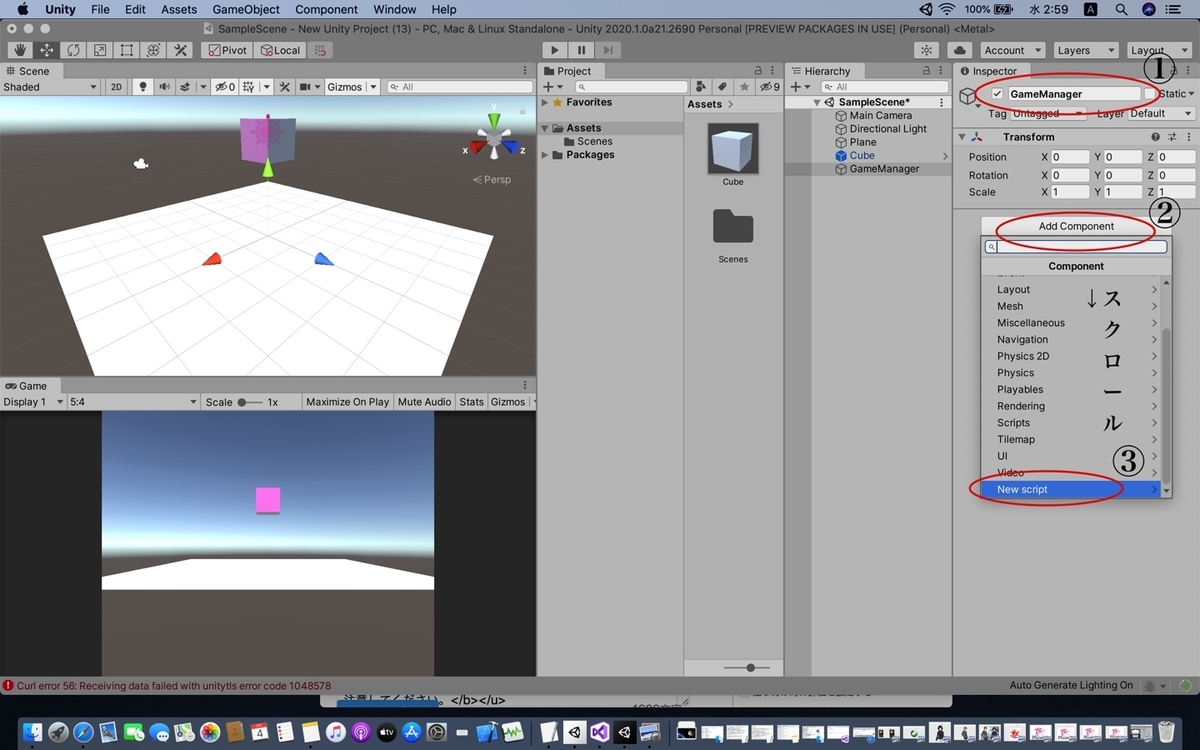Select the Scale tool
The image size is (1200, 750).
point(100,50)
